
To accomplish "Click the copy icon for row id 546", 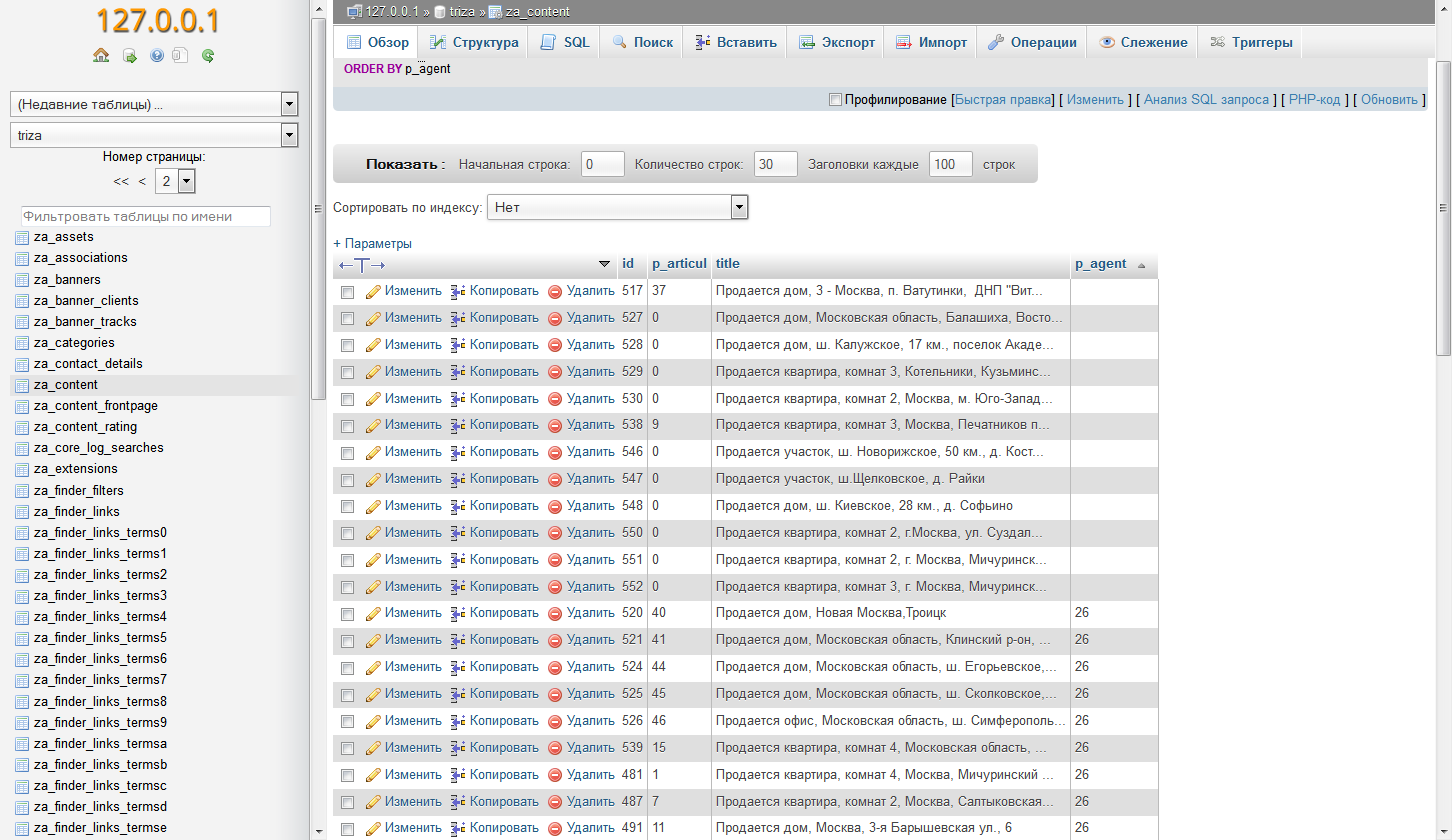I will pyautogui.click(x=458, y=452).
